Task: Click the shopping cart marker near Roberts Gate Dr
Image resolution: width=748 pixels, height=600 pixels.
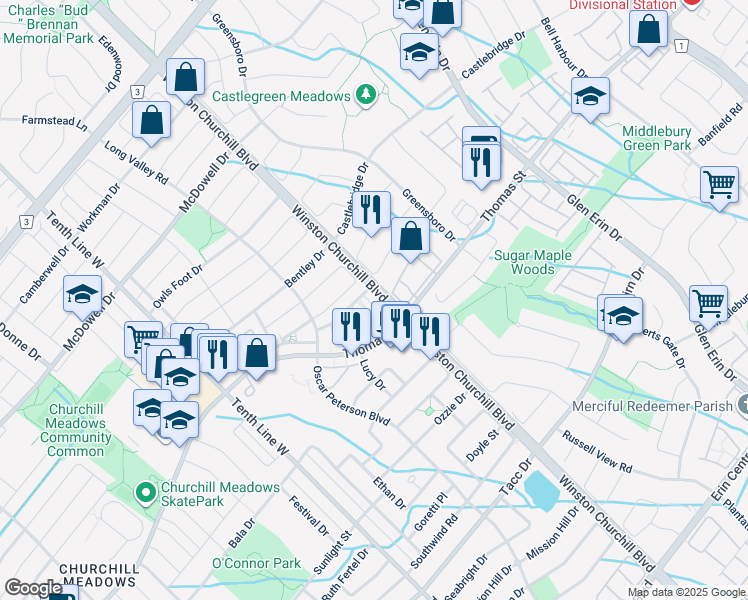Action: (708, 302)
